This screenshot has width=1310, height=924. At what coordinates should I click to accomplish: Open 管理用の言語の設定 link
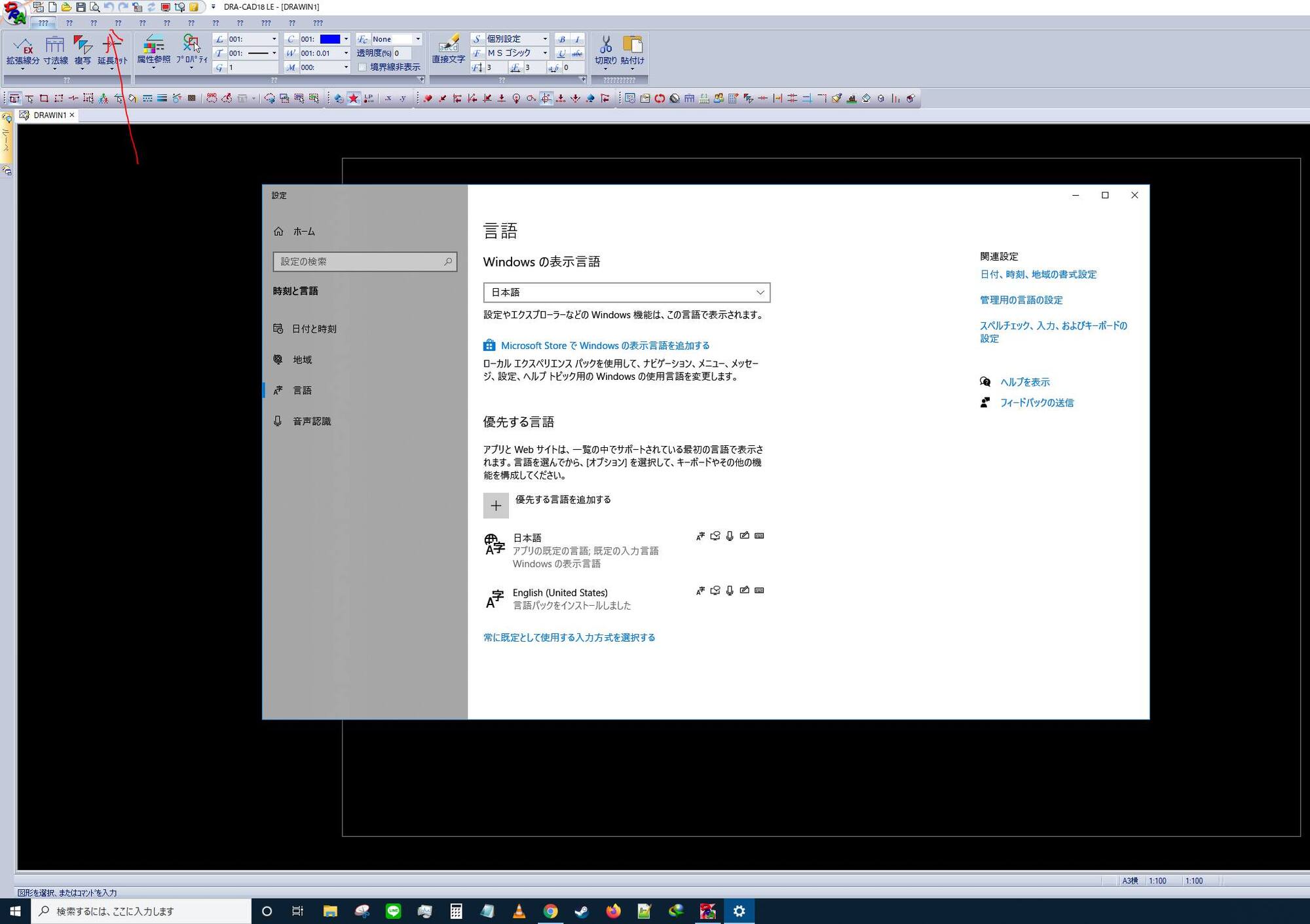1021,300
